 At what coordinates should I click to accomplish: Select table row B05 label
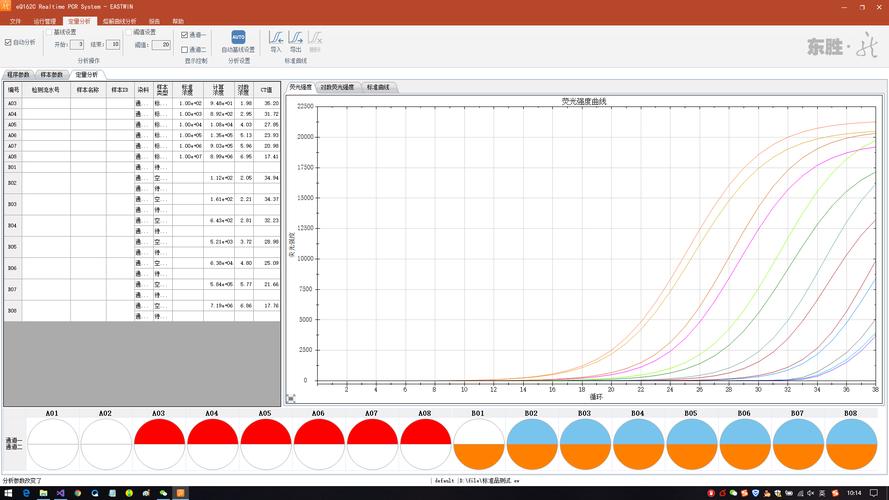12,247
